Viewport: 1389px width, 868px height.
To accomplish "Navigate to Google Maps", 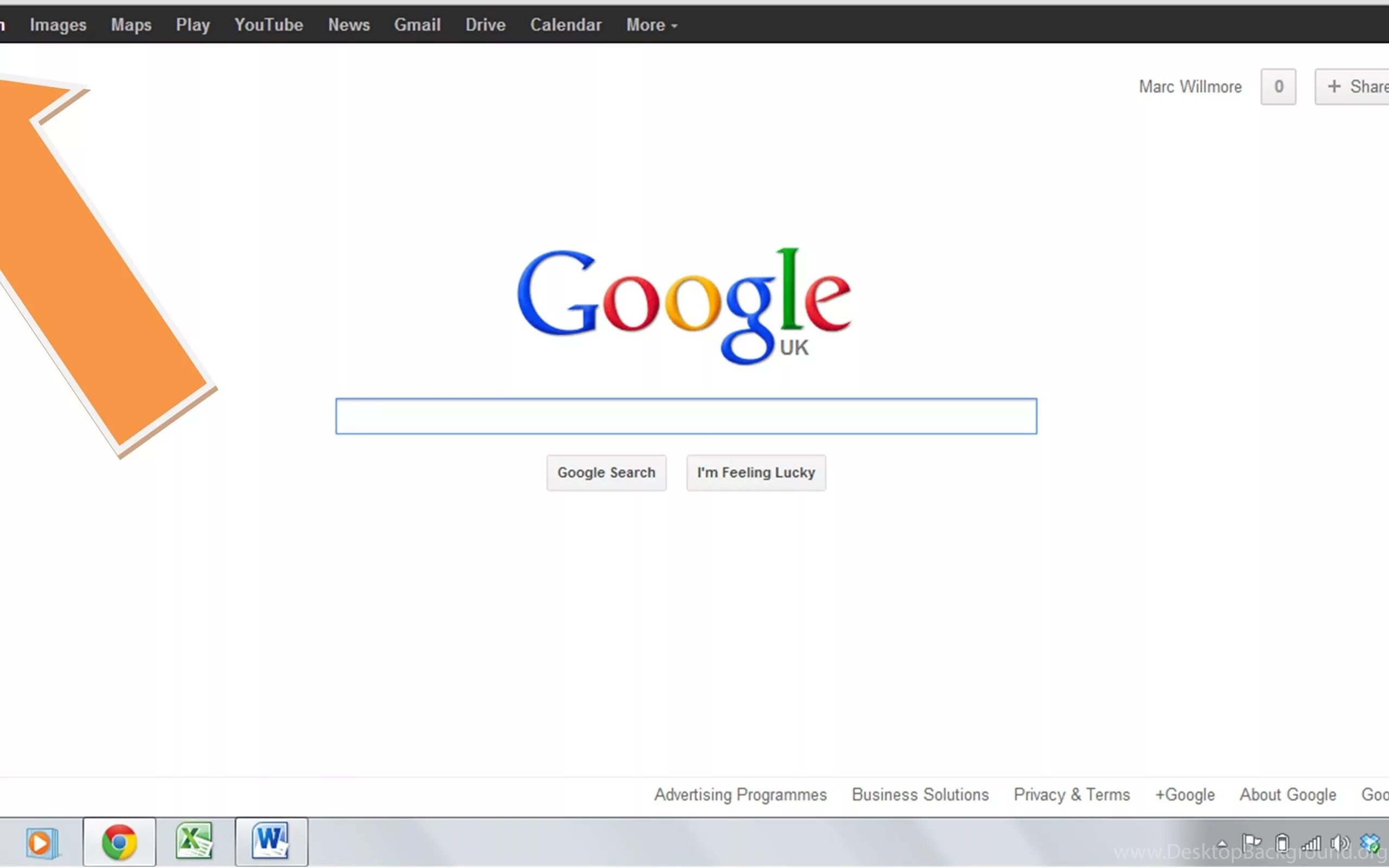I will (131, 24).
